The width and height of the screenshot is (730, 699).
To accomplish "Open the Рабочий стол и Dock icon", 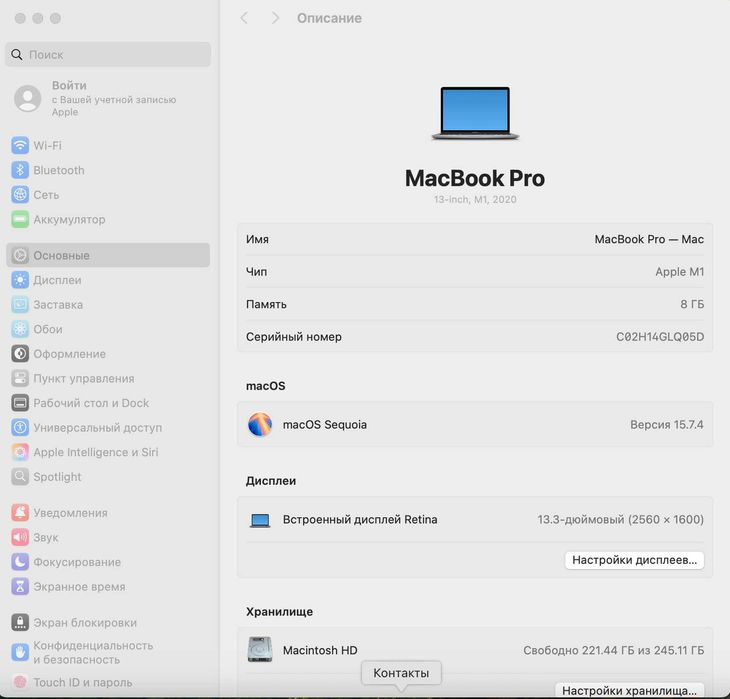I will [20, 403].
